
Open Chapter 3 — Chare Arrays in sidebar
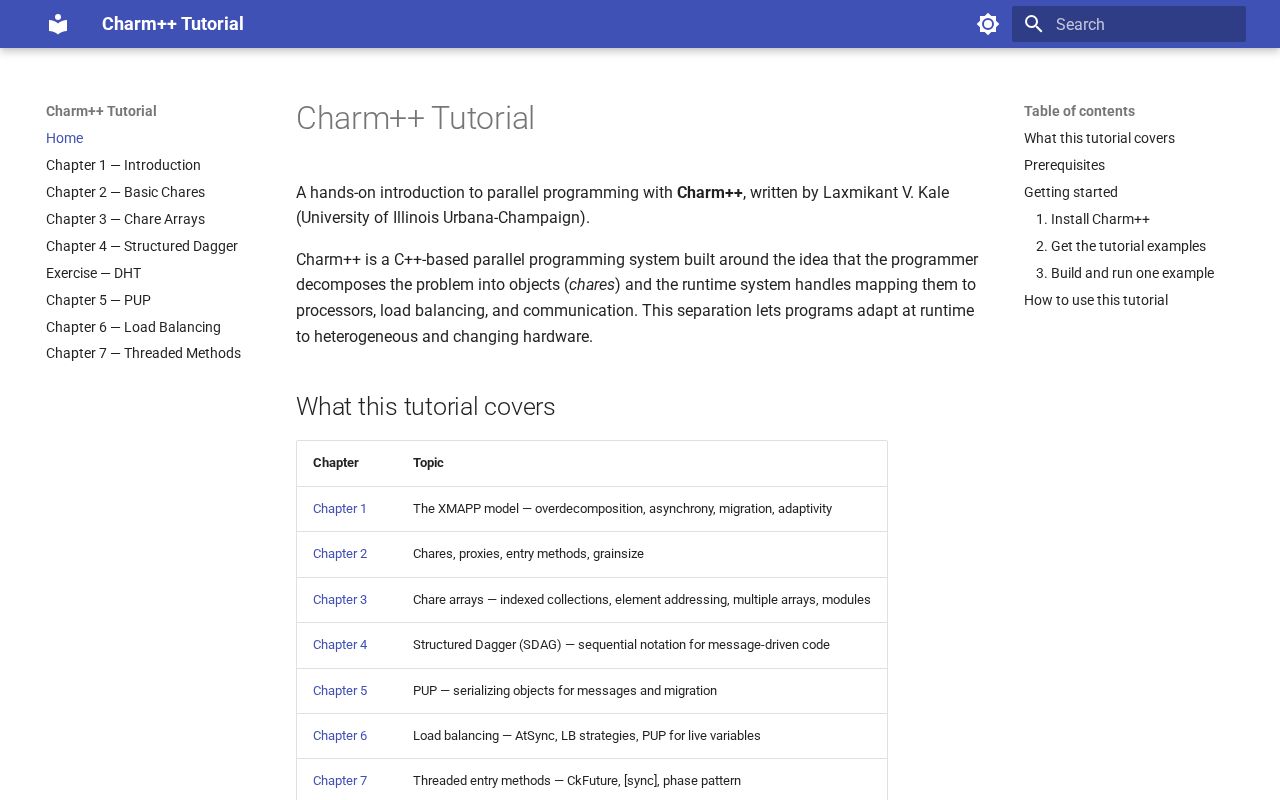125,219
